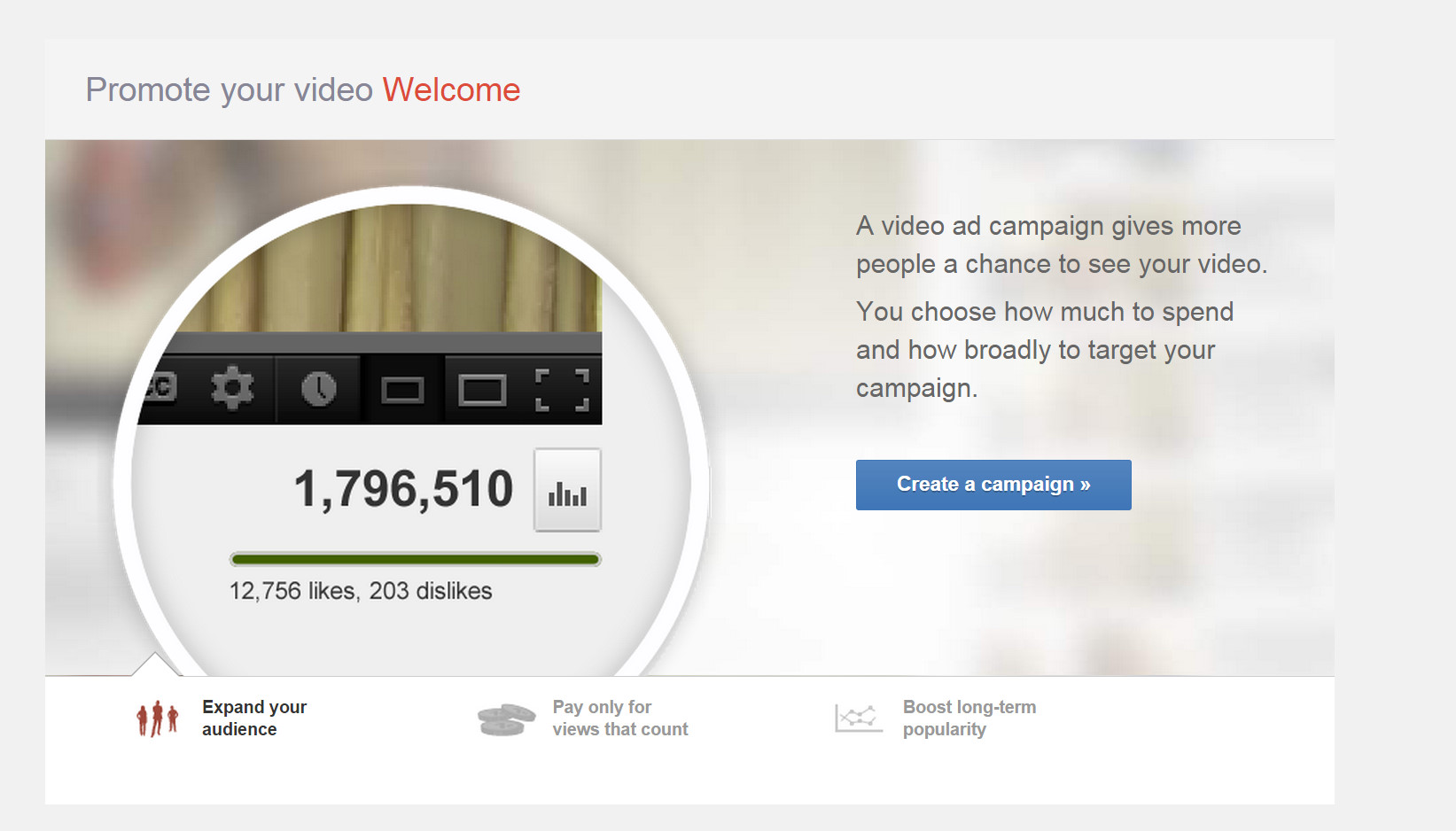1456x831 pixels.
Task: Click the fullscreen icon in player
Action: 563,390
